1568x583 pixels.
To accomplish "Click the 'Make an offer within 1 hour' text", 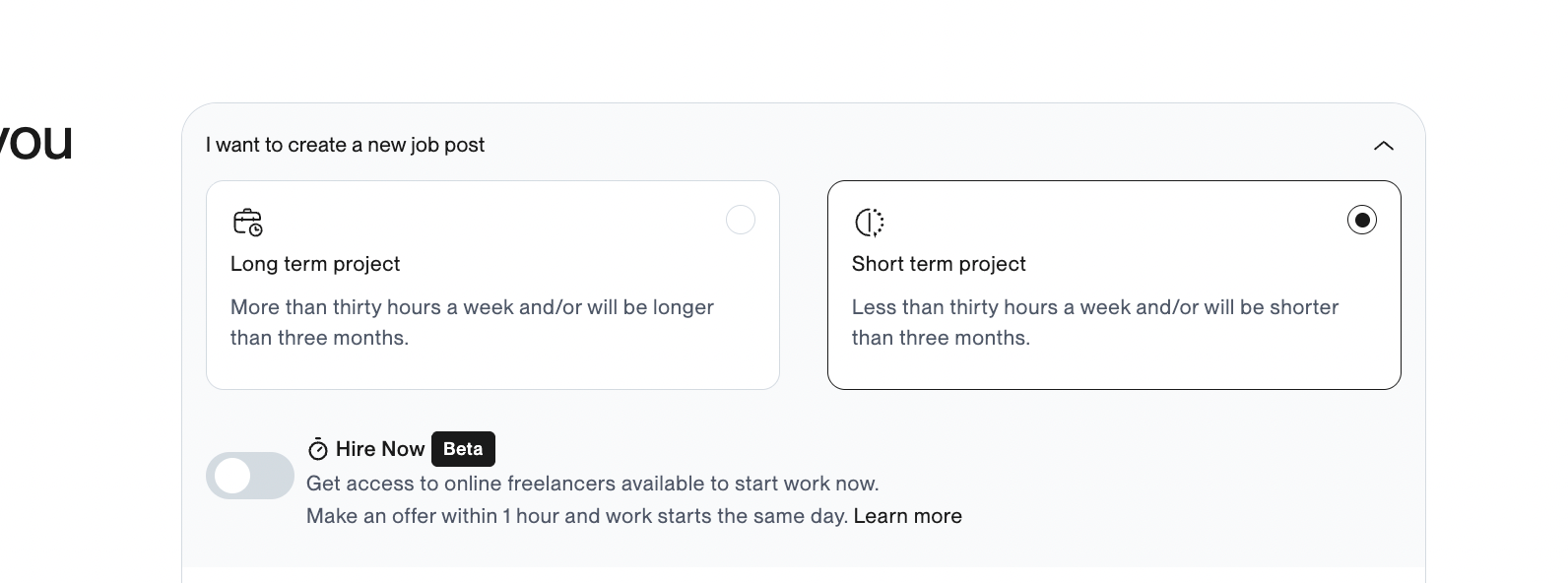I will 577,516.
